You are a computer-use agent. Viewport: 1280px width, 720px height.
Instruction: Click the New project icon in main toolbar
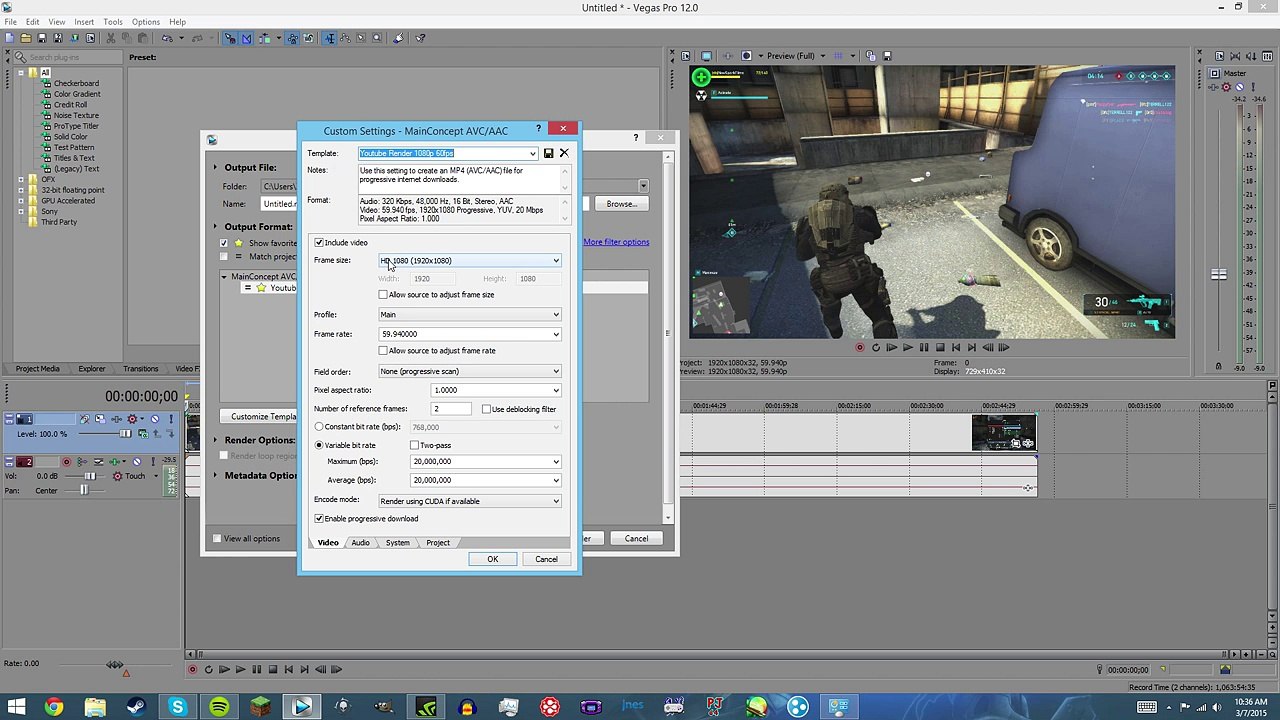click(x=9, y=38)
